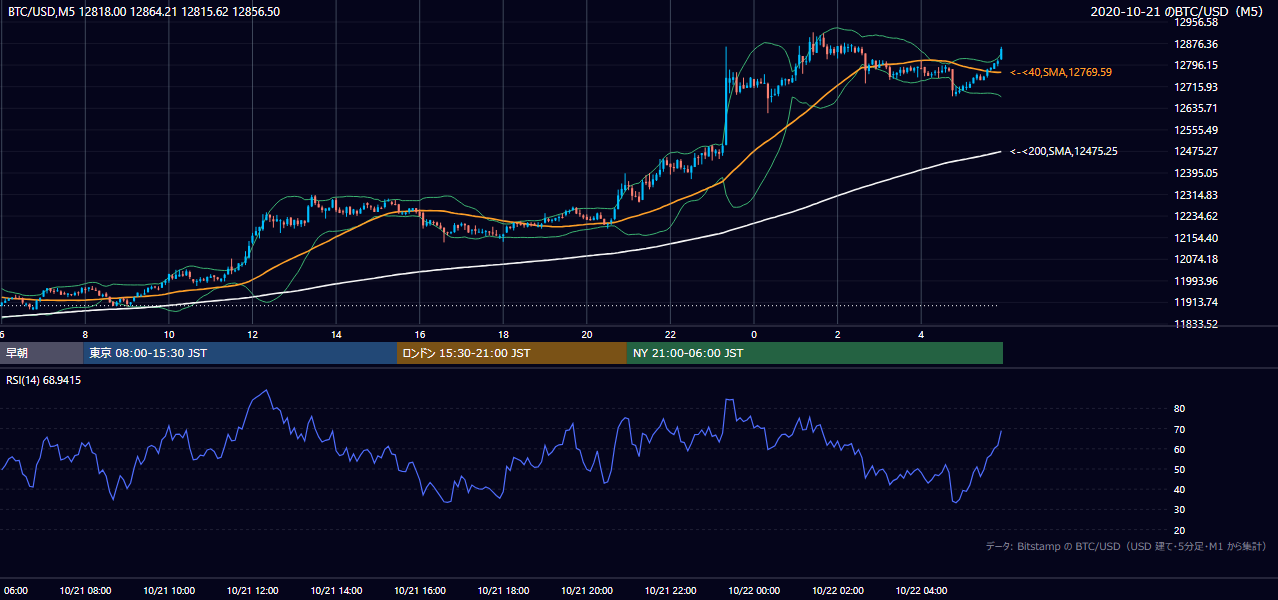Click hour marker 14 under price chart
Screen dimensions: 1278x600
tap(336, 334)
